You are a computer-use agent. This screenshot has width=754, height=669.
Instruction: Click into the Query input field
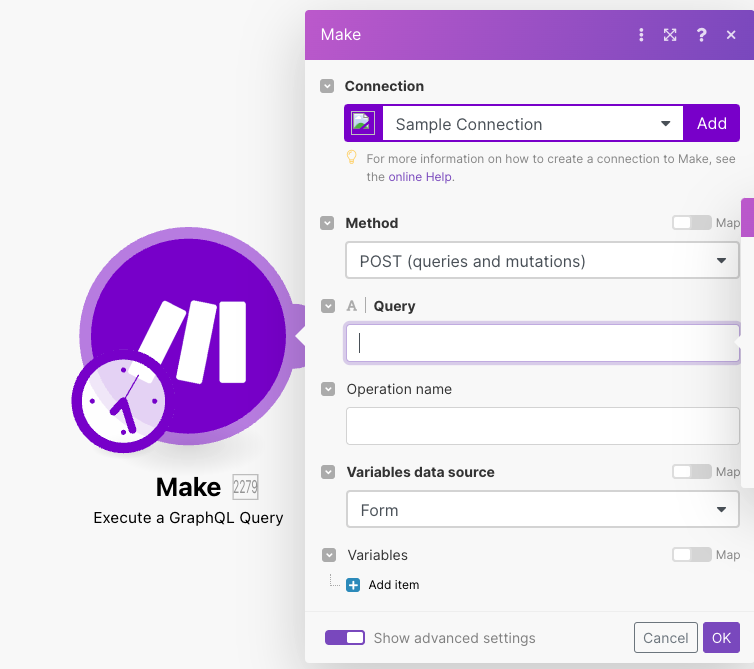(x=542, y=343)
